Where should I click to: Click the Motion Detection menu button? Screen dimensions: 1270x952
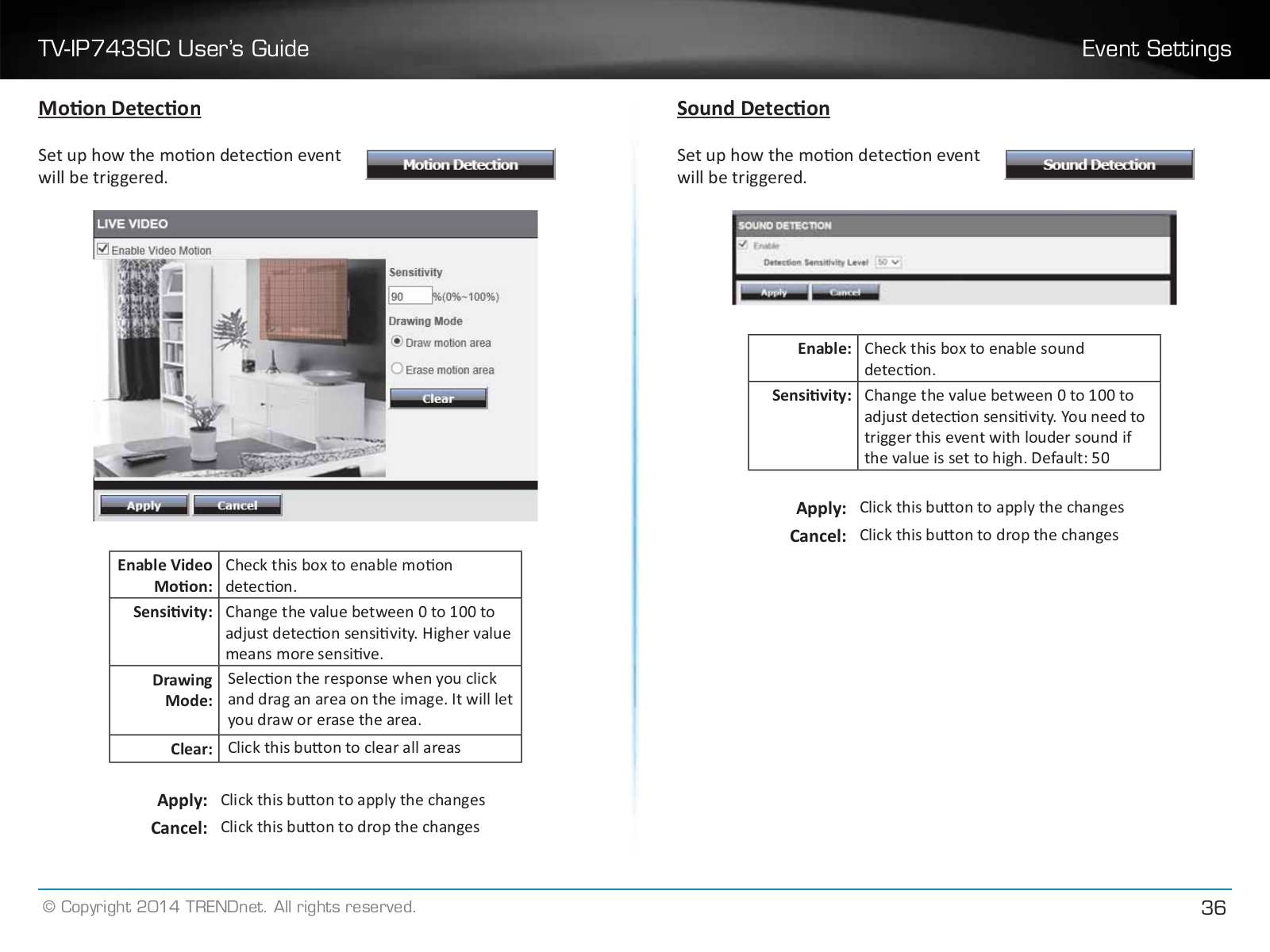(x=460, y=164)
